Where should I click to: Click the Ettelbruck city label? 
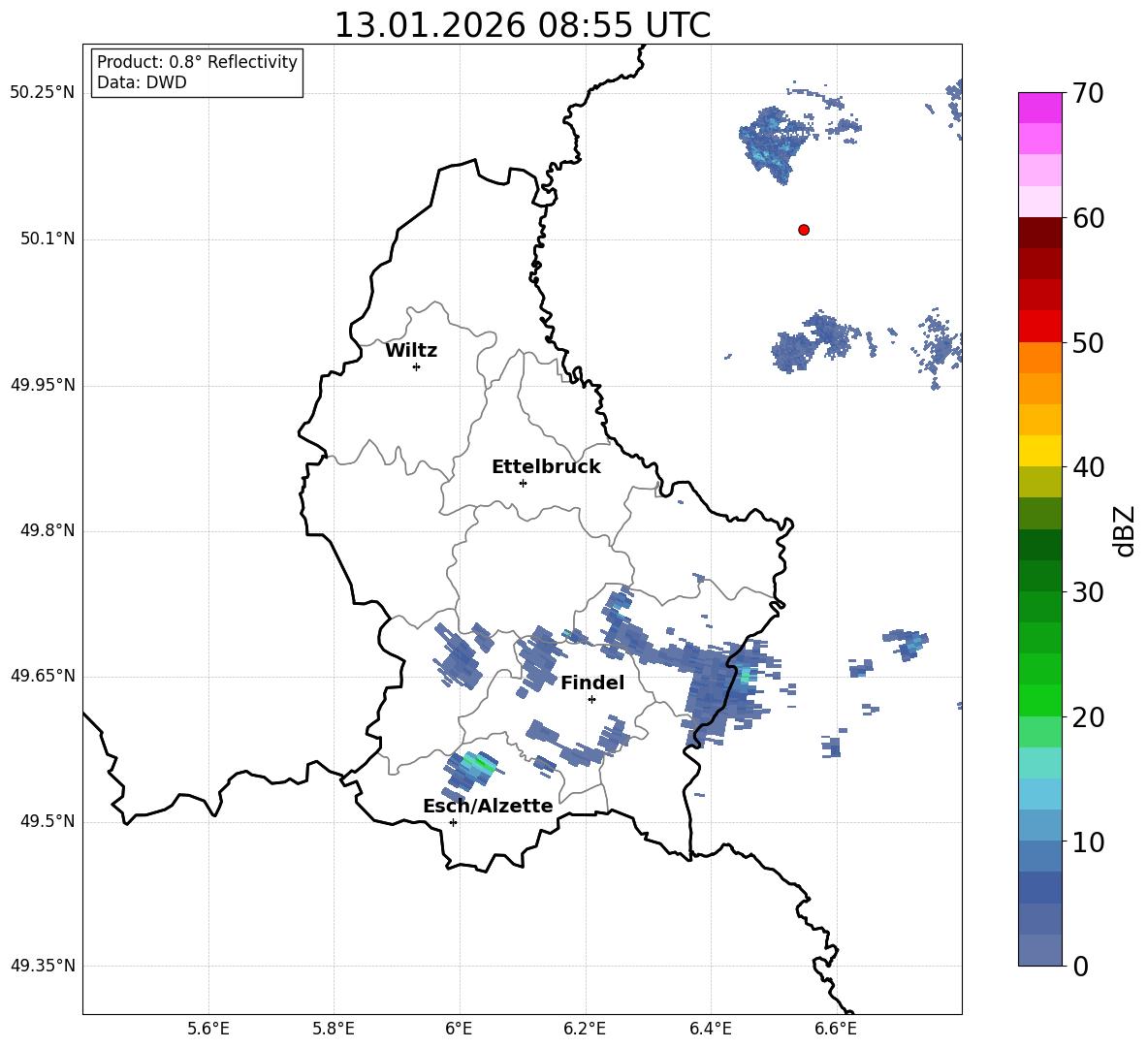[546, 467]
